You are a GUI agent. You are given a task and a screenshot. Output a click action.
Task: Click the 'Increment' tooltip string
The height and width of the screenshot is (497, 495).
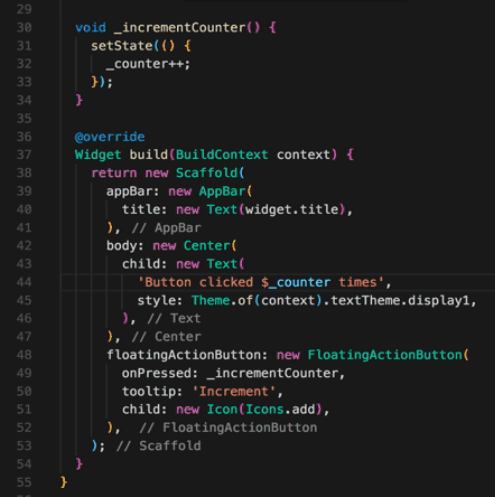pyautogui.click(x=234, y=391)
